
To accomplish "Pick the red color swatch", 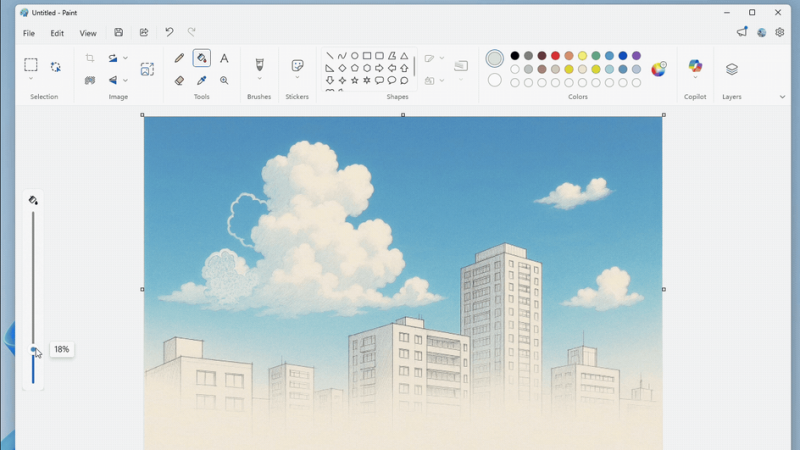I will [x=555, y=56].
